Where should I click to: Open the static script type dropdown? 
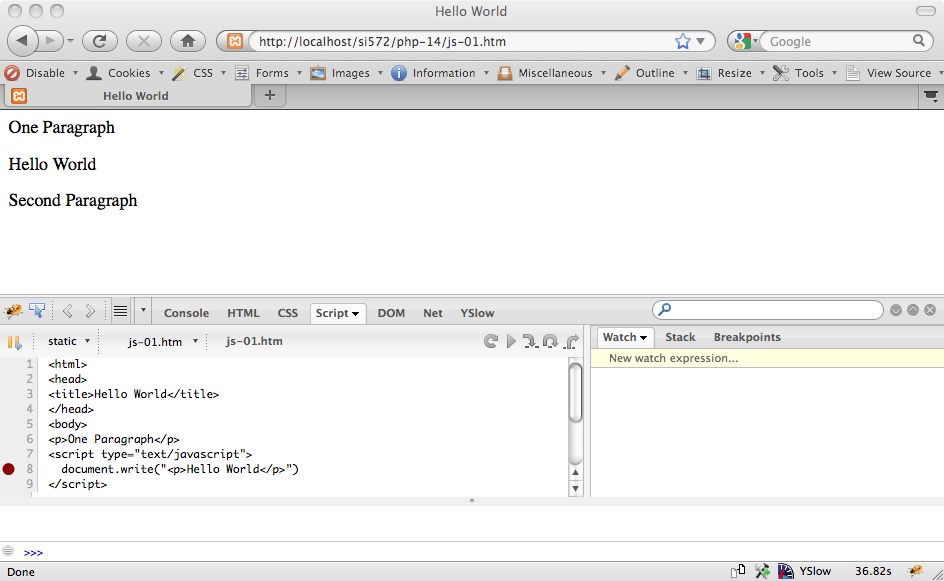69,341
